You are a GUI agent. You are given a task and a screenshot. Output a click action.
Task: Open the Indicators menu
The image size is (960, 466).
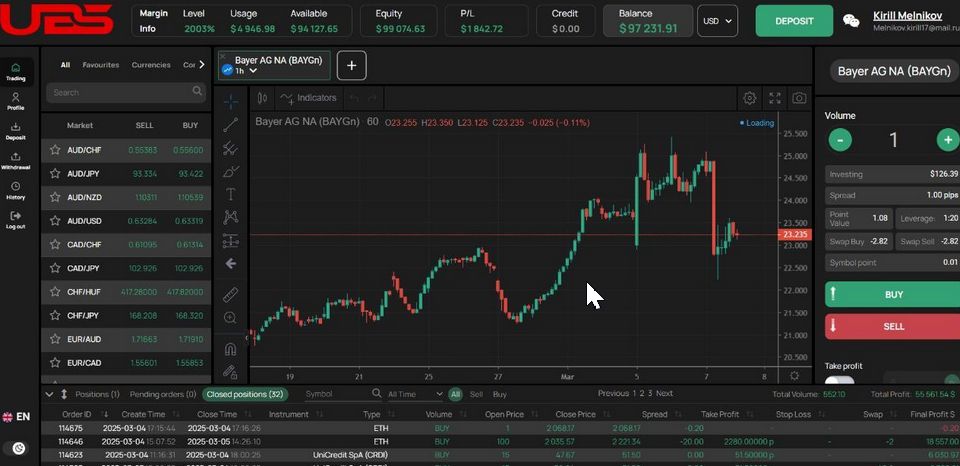coord(308,98)
